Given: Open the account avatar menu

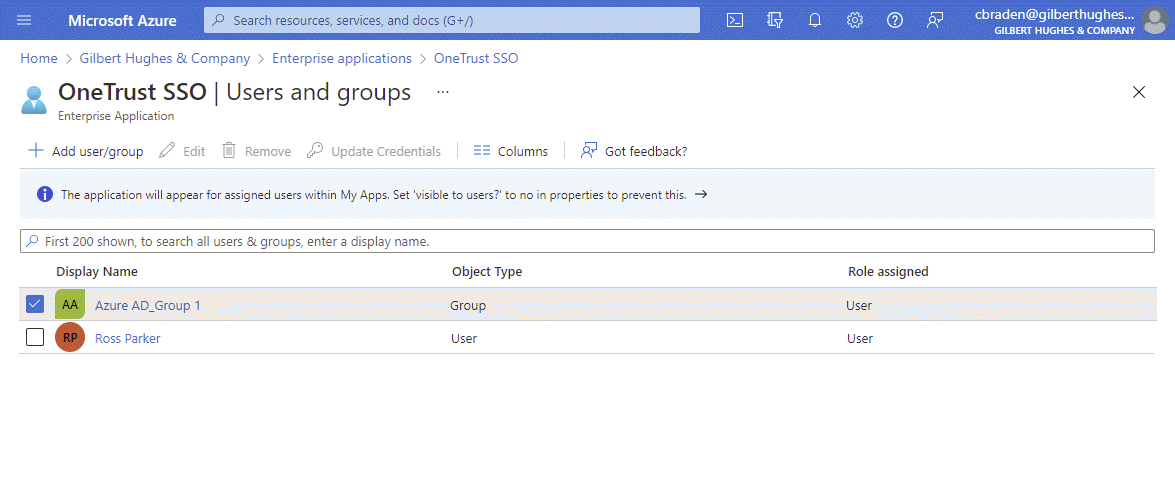Looking at the screenshot, I should (x=1155, y=20).
